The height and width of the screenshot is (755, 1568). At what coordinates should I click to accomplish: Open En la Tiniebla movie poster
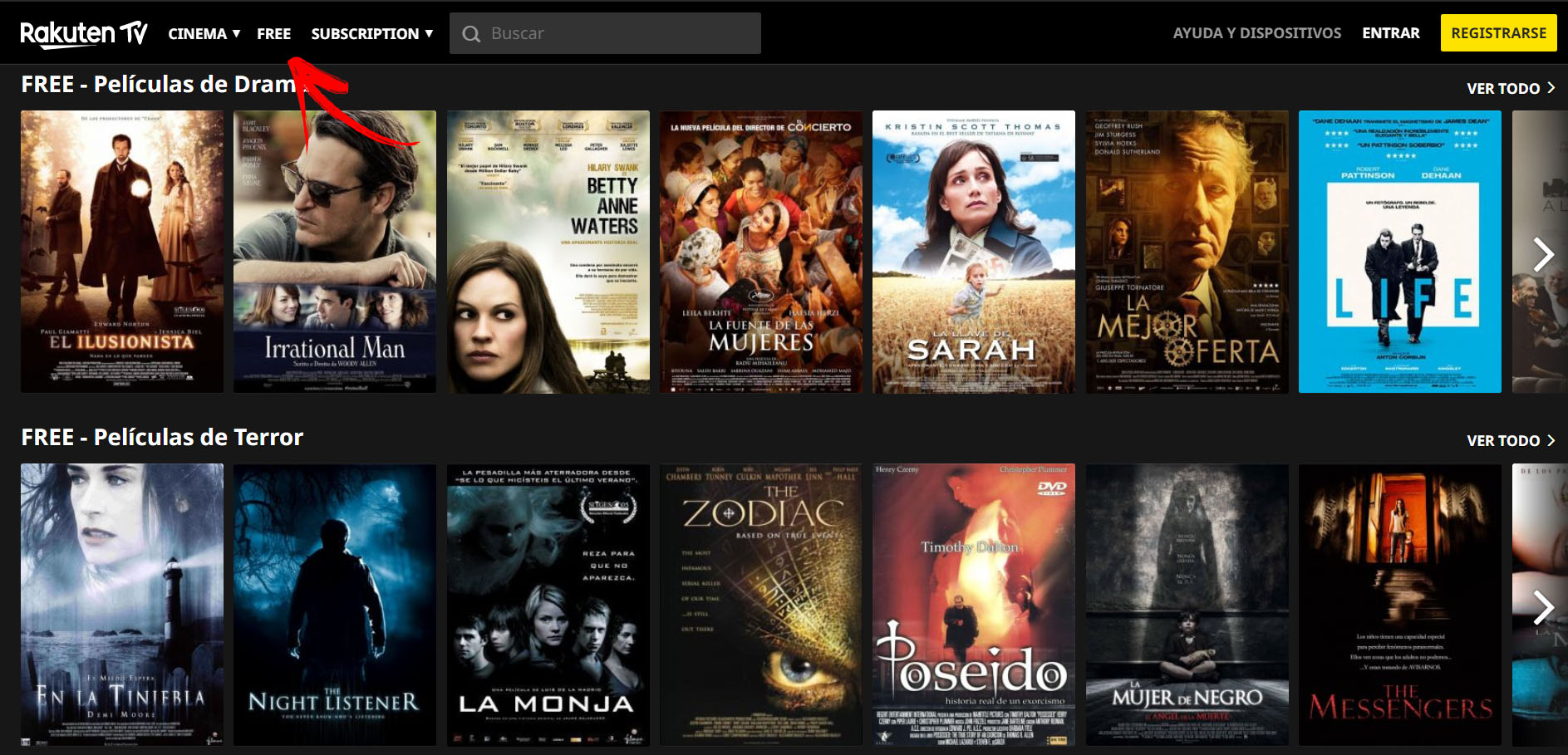click(x=122, y=605)
